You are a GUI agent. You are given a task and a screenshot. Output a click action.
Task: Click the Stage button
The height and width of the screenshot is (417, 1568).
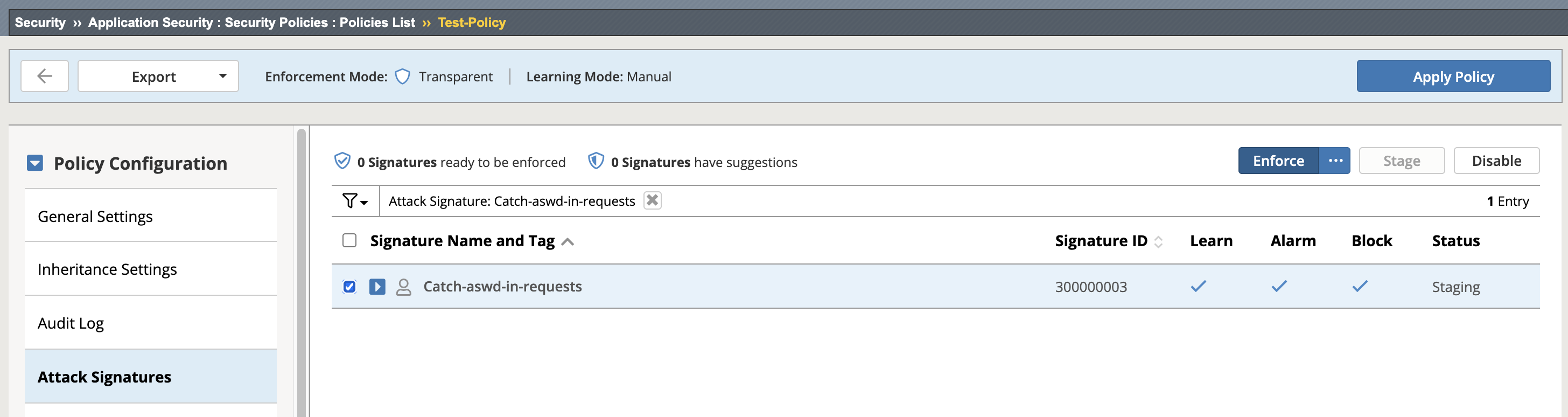[x=1401, y=161]
